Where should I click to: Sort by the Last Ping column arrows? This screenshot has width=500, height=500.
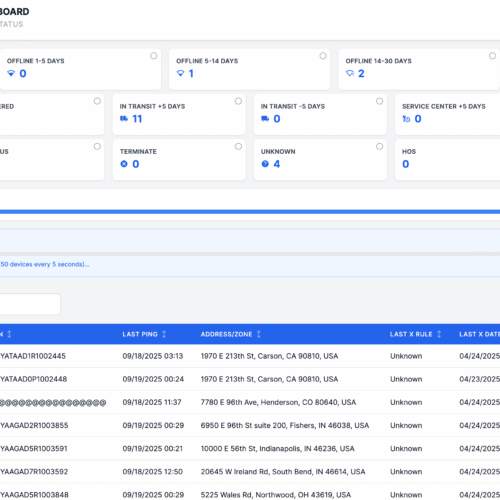[164, 334]
